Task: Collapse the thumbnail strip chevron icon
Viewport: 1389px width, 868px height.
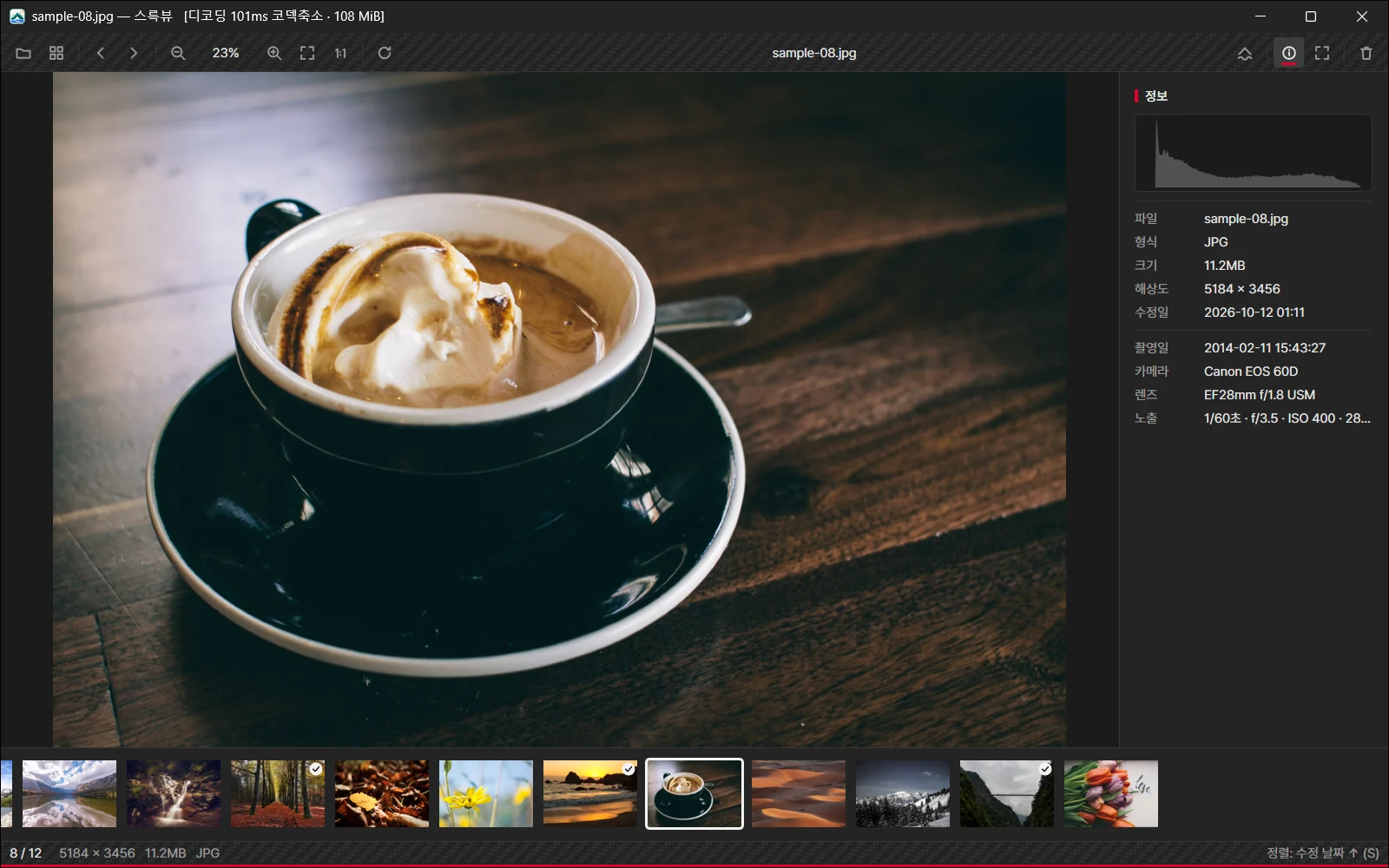Action: coord(1245,53)
